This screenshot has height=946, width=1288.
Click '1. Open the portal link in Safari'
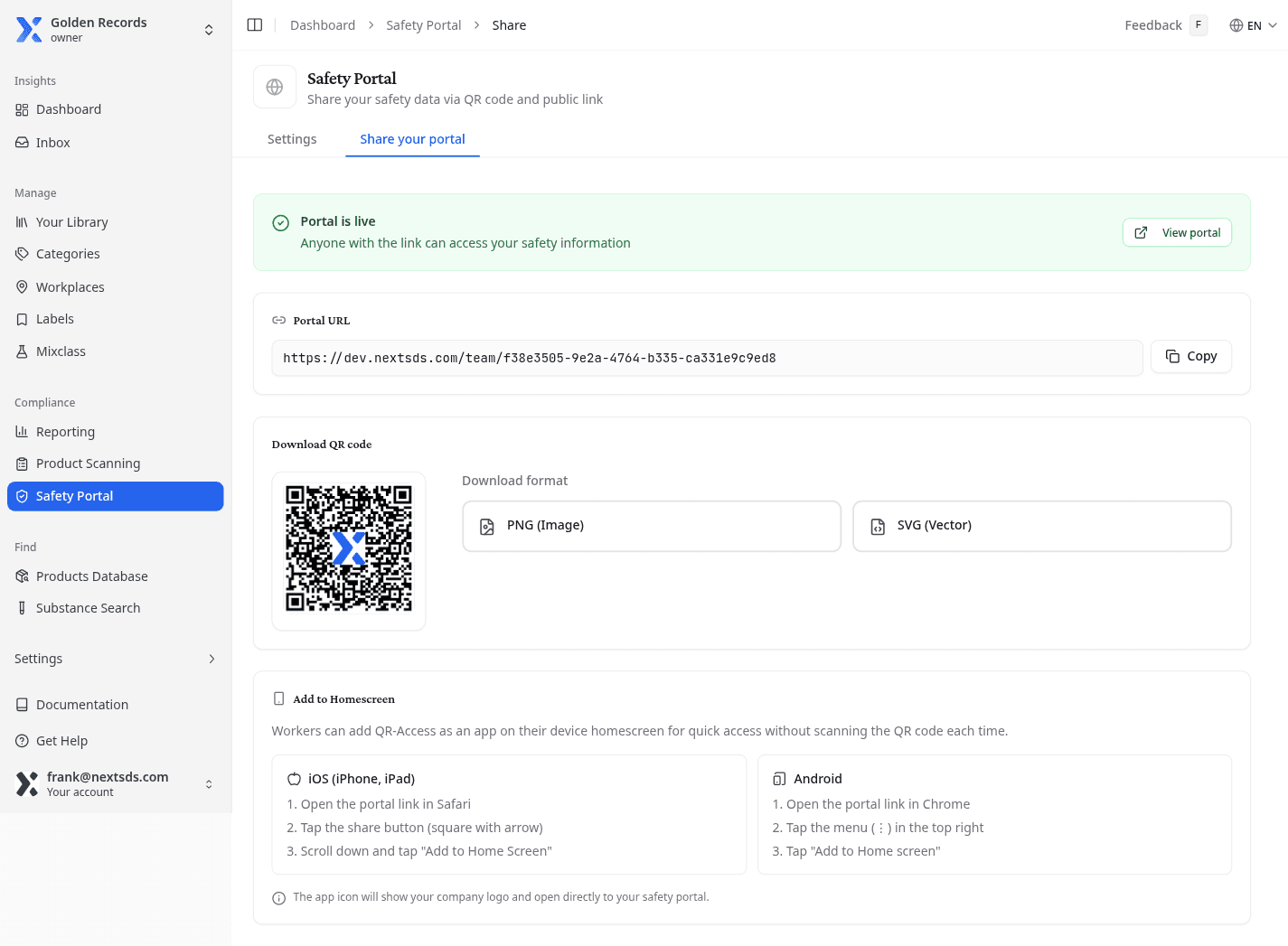(x=379, y=804)
